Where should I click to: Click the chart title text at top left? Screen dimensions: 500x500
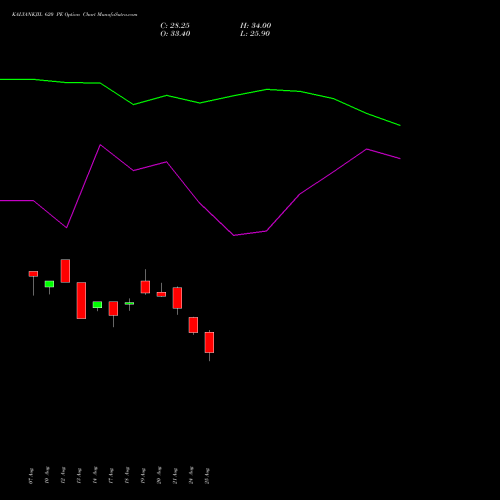point(74,15)
